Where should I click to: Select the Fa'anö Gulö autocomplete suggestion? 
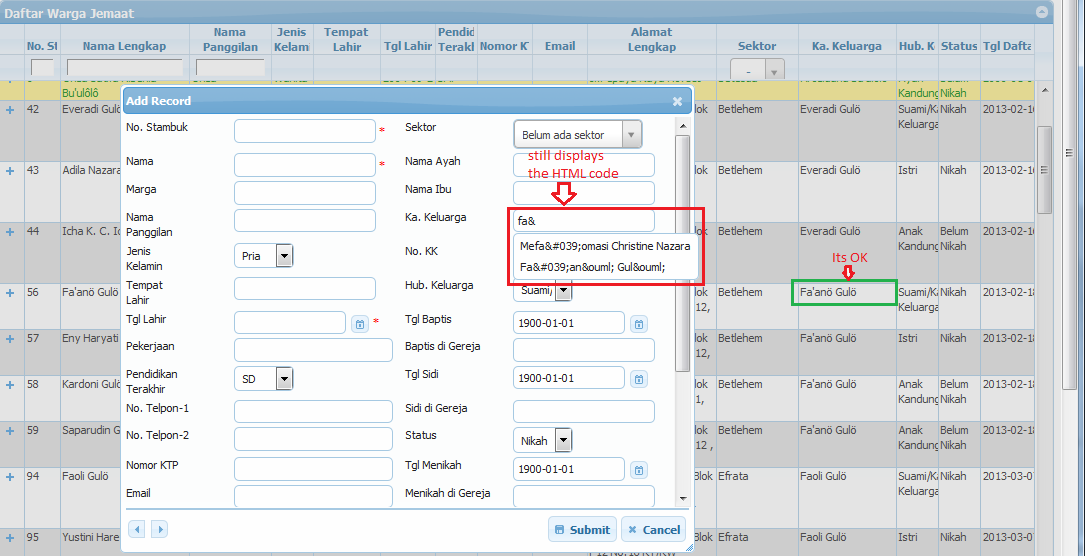click(x=593, y=267)
